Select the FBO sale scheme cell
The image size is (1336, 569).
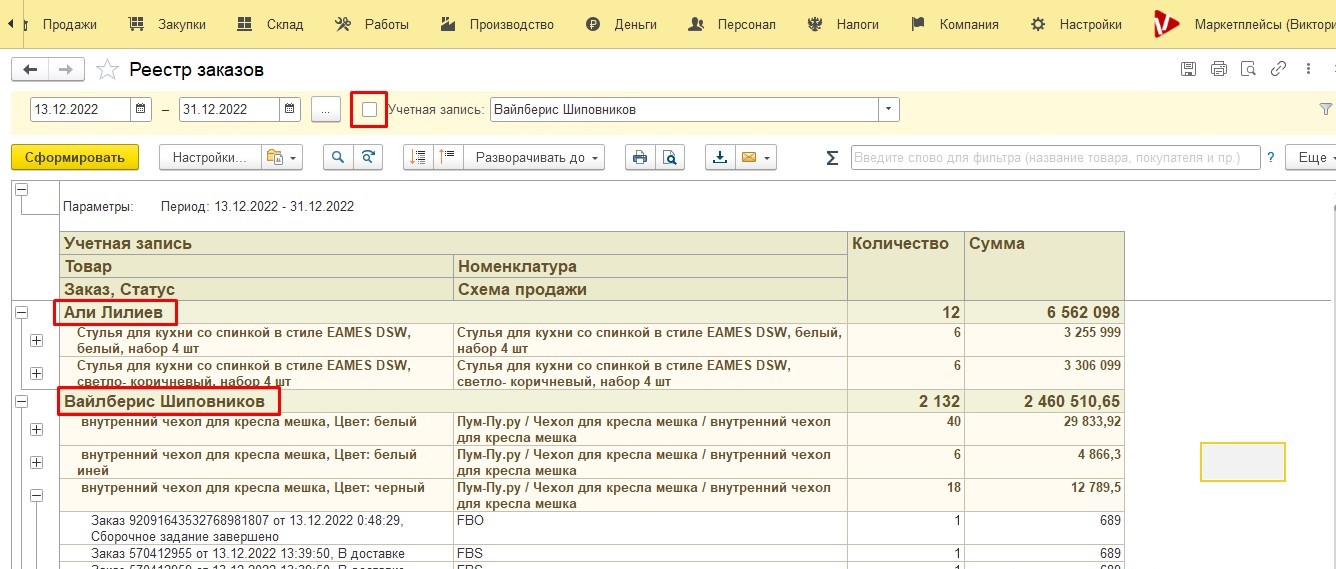click(x=650, y=528)
